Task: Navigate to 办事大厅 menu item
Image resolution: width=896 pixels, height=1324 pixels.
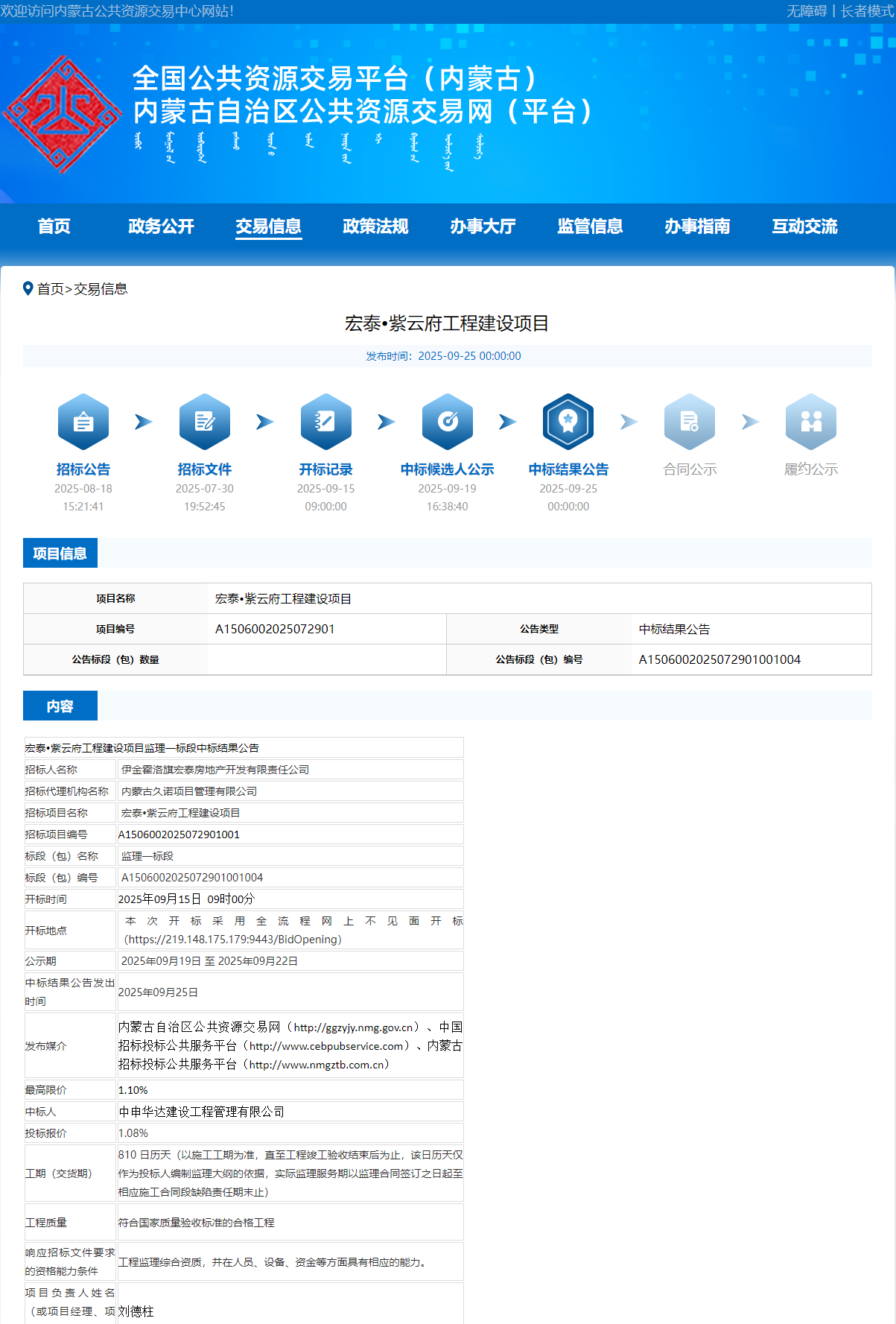Action: click(x=483, y=227)
